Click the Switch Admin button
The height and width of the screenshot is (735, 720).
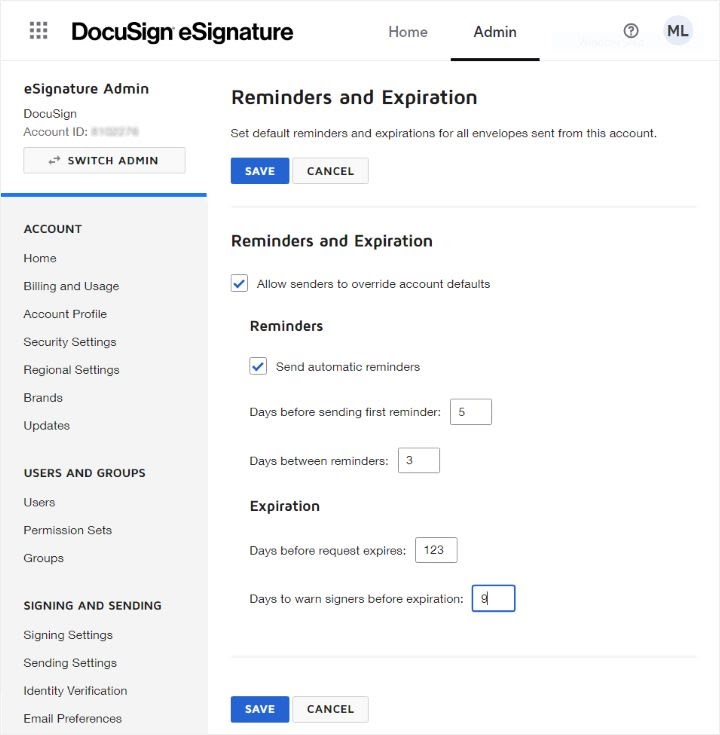click(x=105, y=160)
